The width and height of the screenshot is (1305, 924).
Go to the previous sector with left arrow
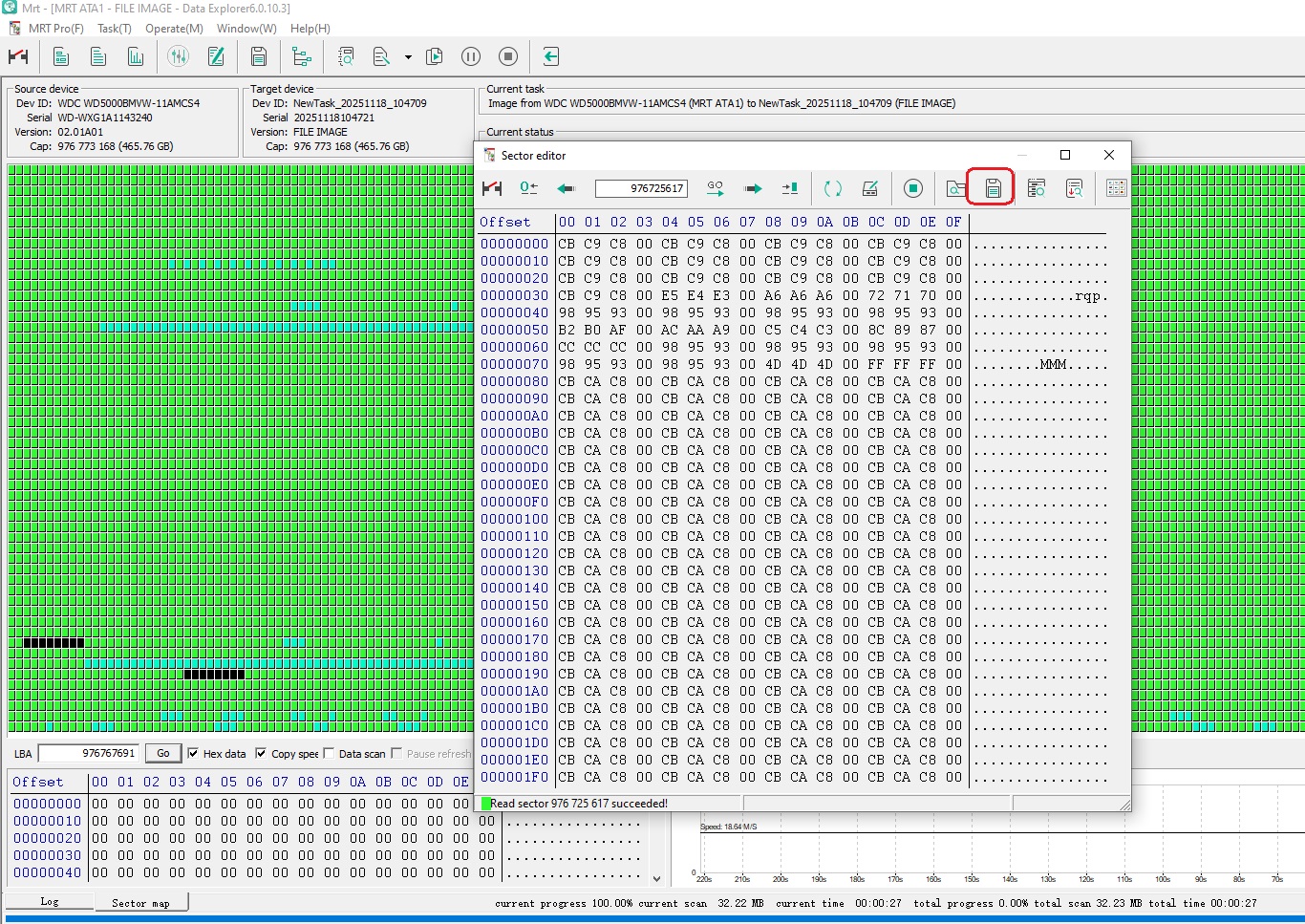pyautogui.click(x=566, y=188)
